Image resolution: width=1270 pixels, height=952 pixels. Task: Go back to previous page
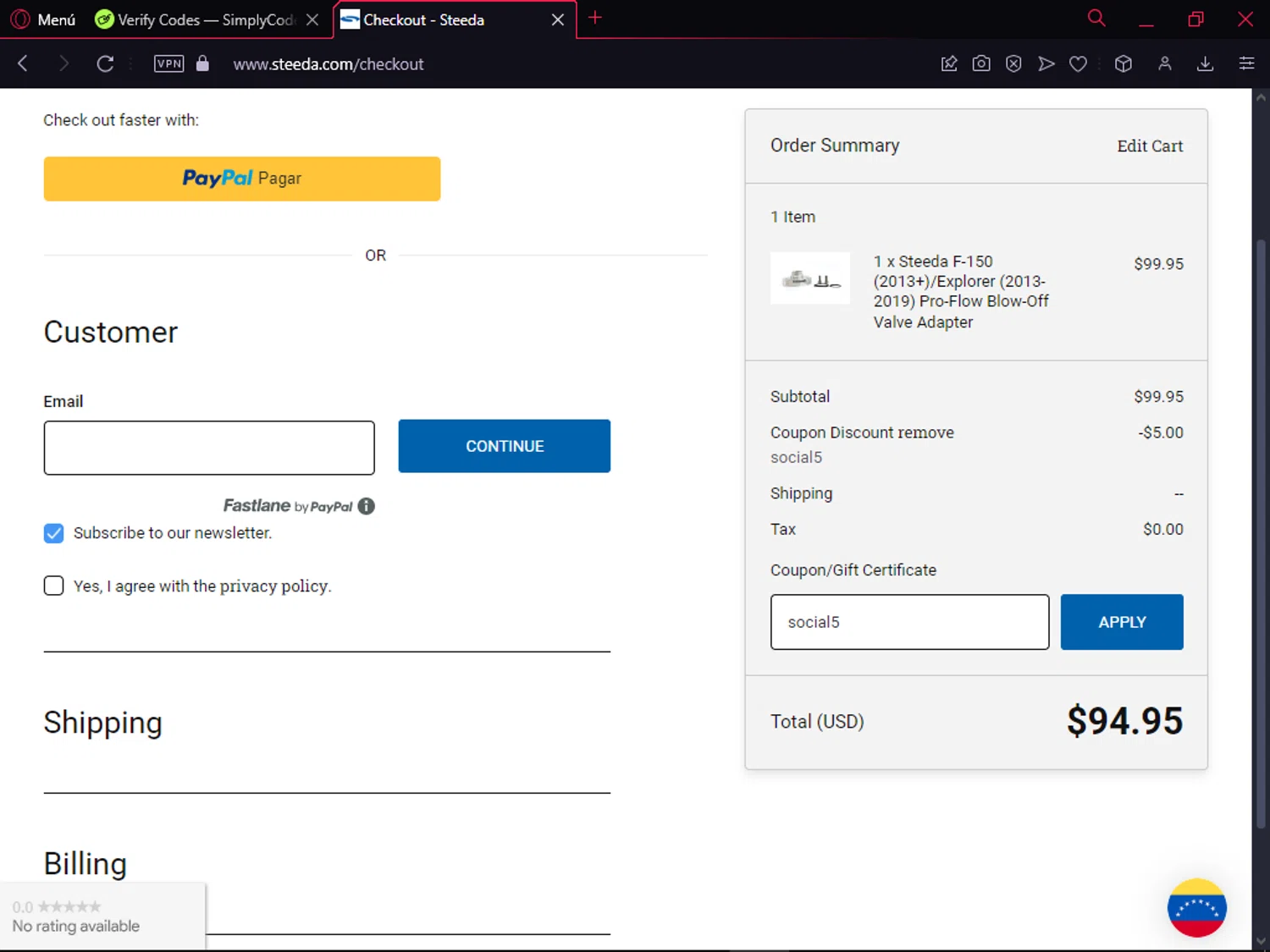coord(23,63)
